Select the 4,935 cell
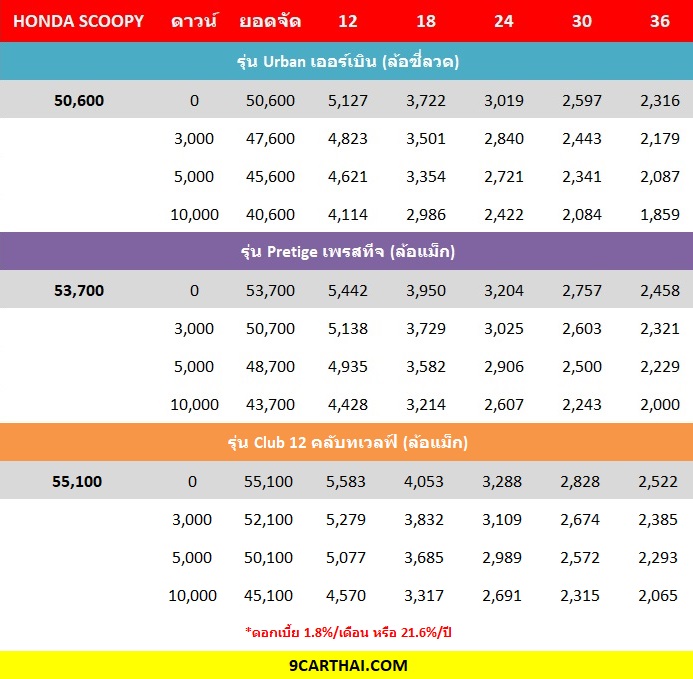 tap(348, 366)
